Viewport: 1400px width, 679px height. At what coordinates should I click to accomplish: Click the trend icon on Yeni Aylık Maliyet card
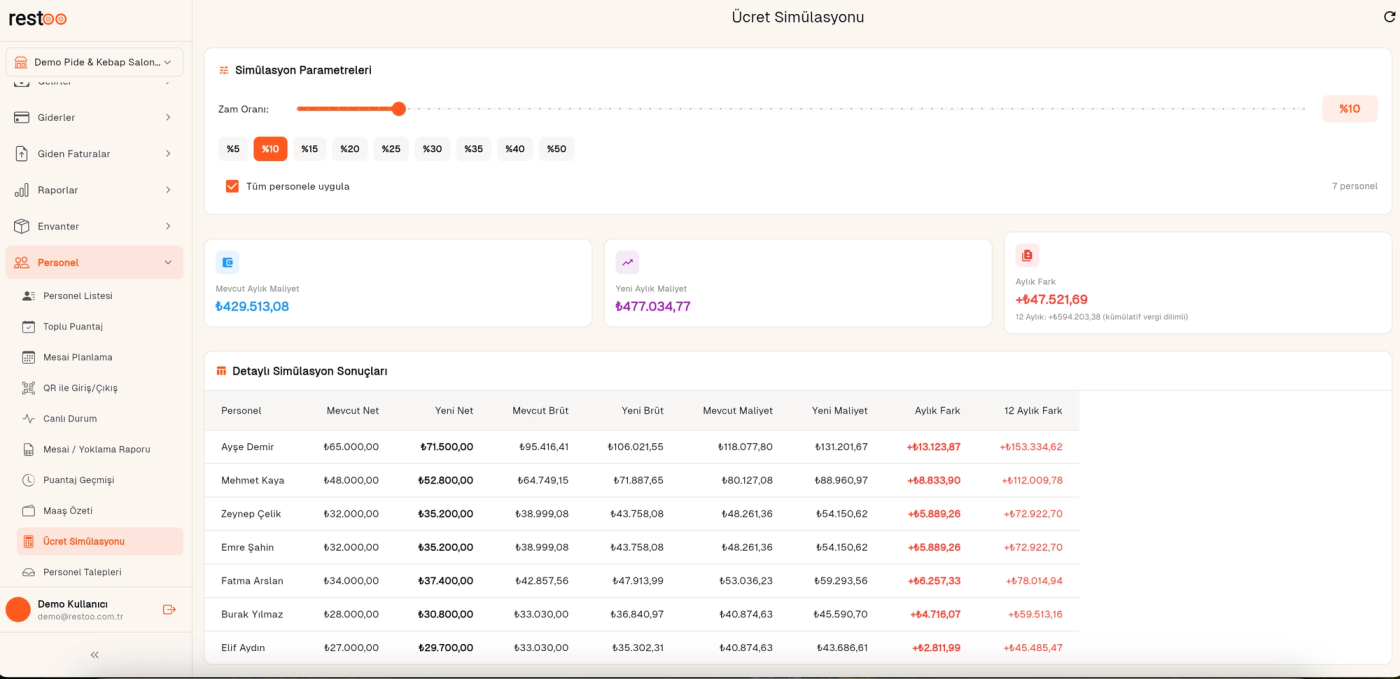[628, 262]
